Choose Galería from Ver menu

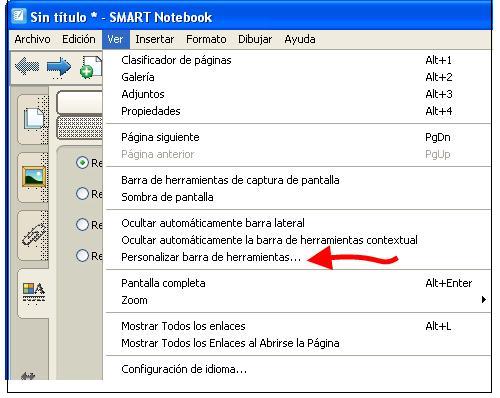[298, 77]
